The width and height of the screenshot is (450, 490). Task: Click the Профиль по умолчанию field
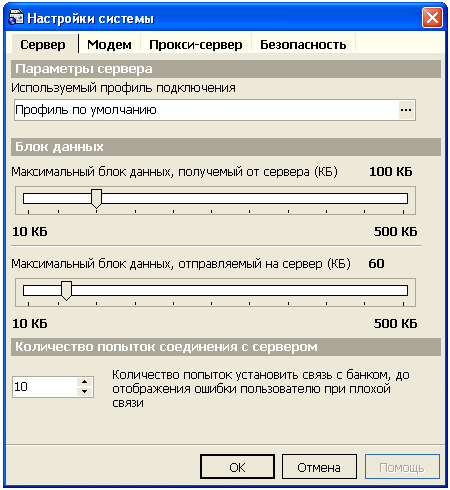point(207,110)
